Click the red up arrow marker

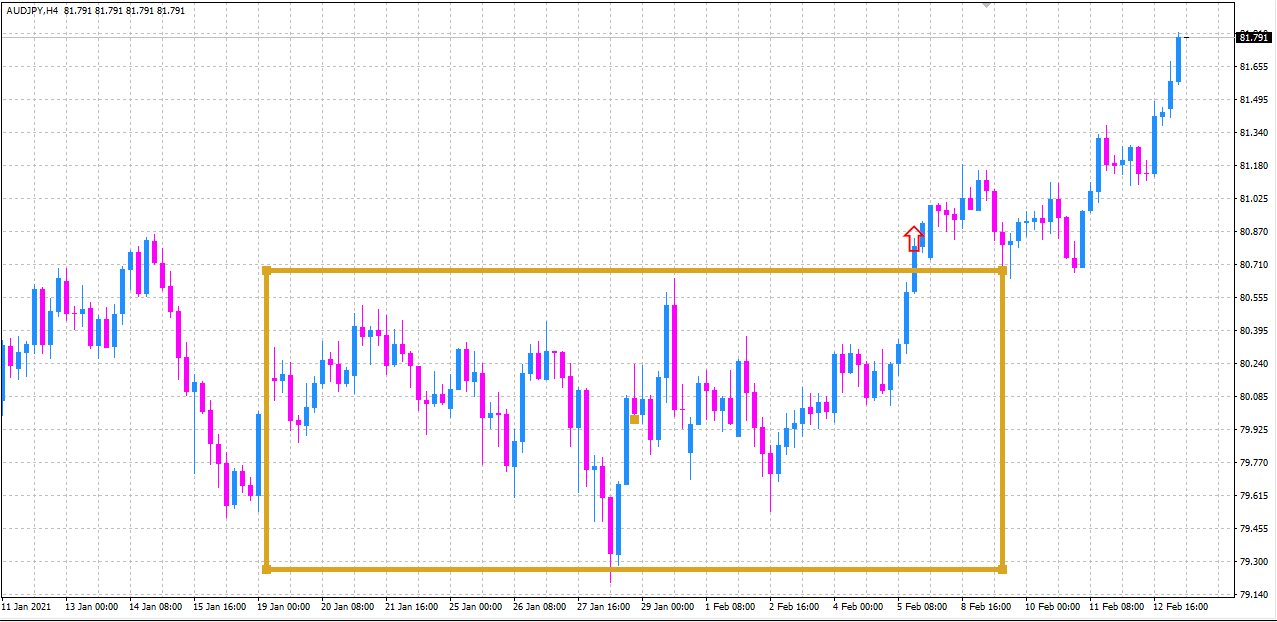tap(913, 239)
